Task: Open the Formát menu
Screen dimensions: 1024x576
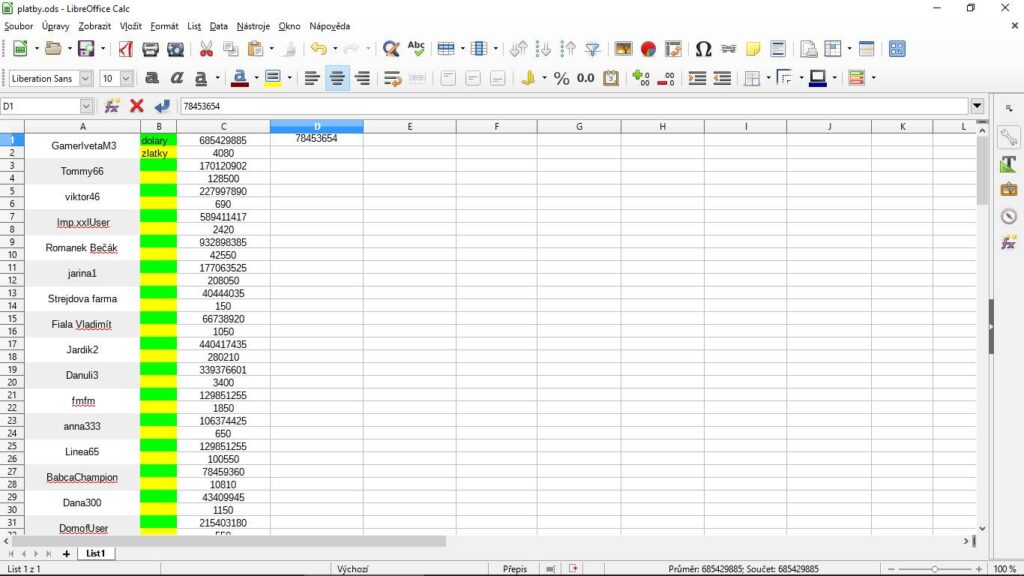Action: point(164,25)
